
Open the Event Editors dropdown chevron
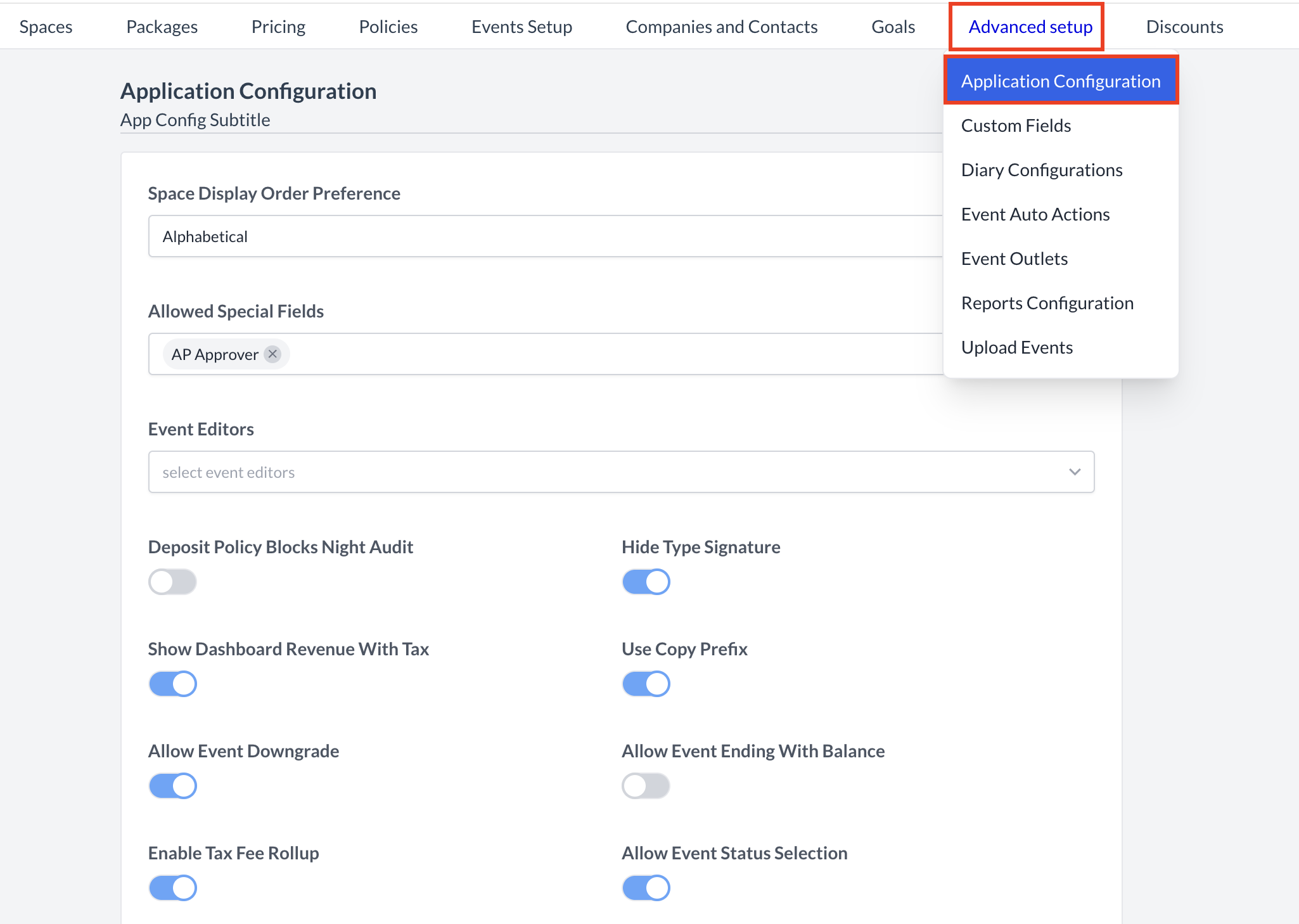[x=1074, y=472]
